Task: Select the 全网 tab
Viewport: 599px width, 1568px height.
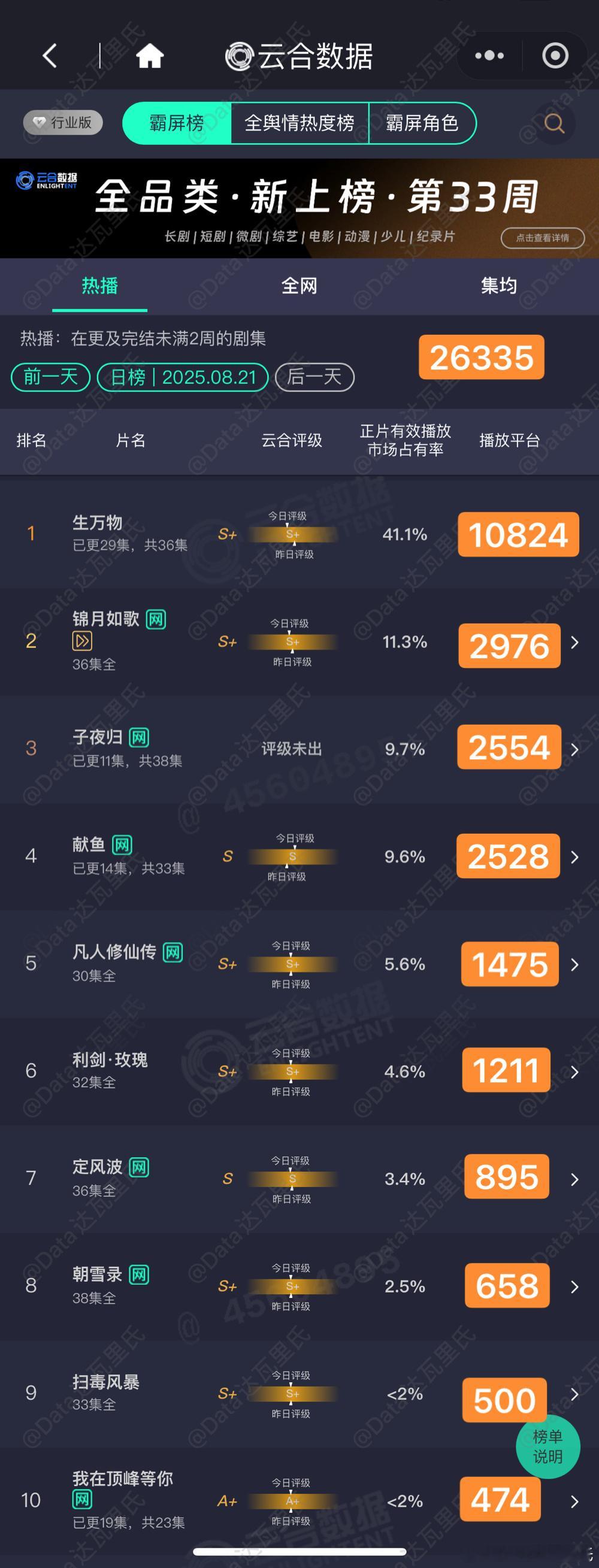Action: [299, 286]
